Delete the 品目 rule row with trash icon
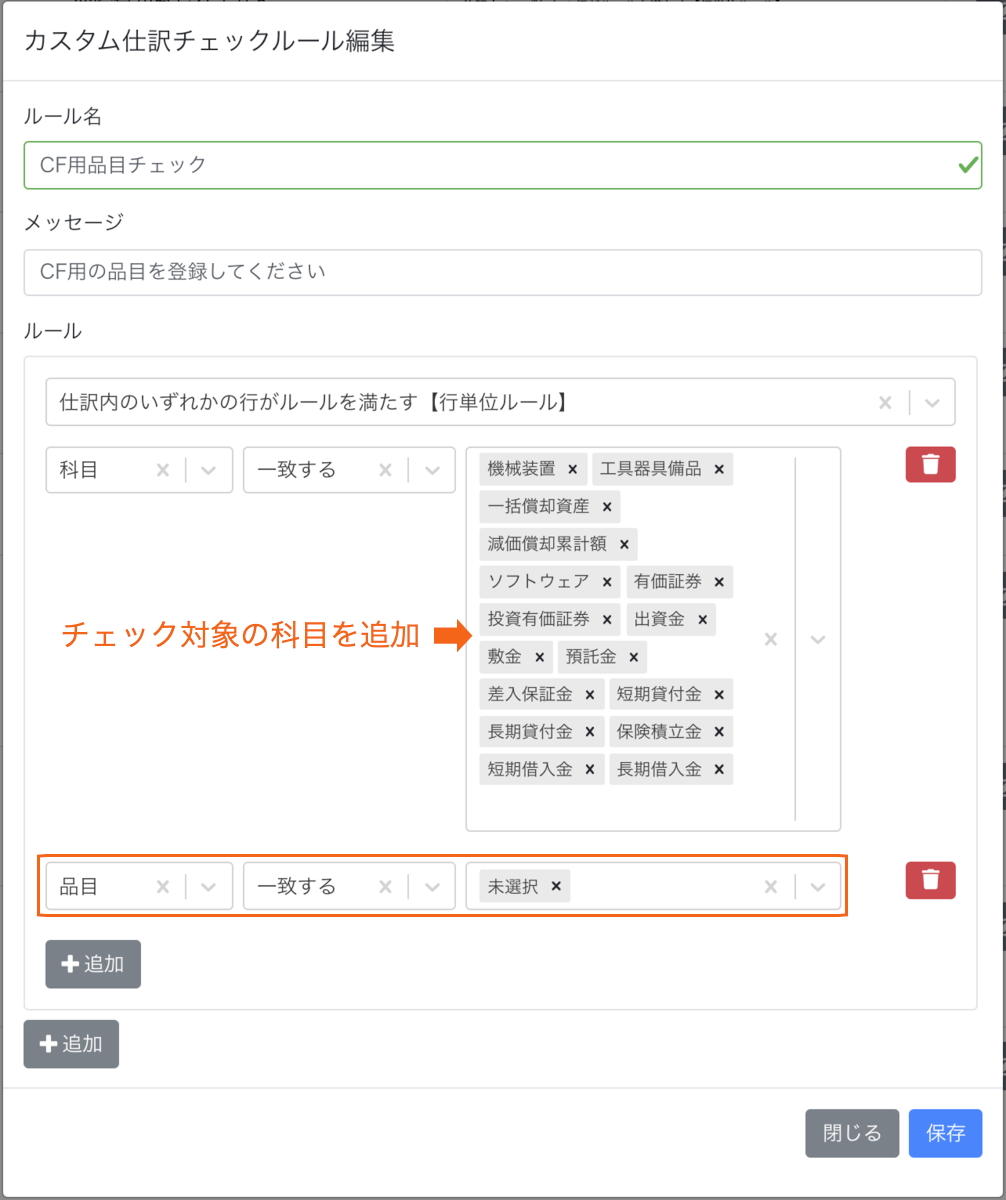This screenshot has height=1200, width=1006. click(x=930, y=880)
